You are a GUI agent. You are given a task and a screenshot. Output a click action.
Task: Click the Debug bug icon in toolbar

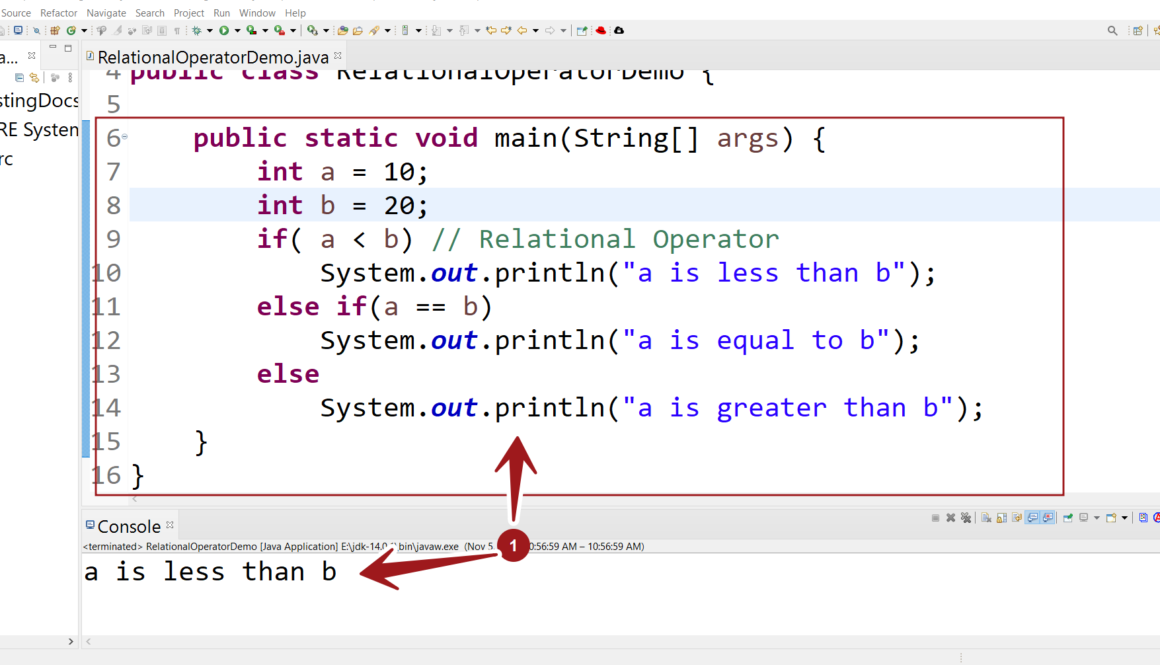196,31
